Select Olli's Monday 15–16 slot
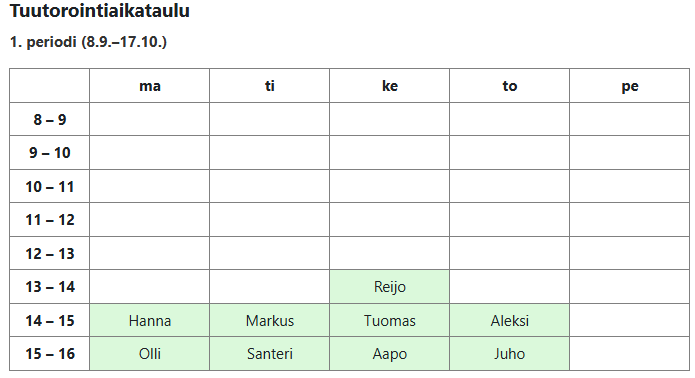This screenshot has height=378, width=695. 149,354
